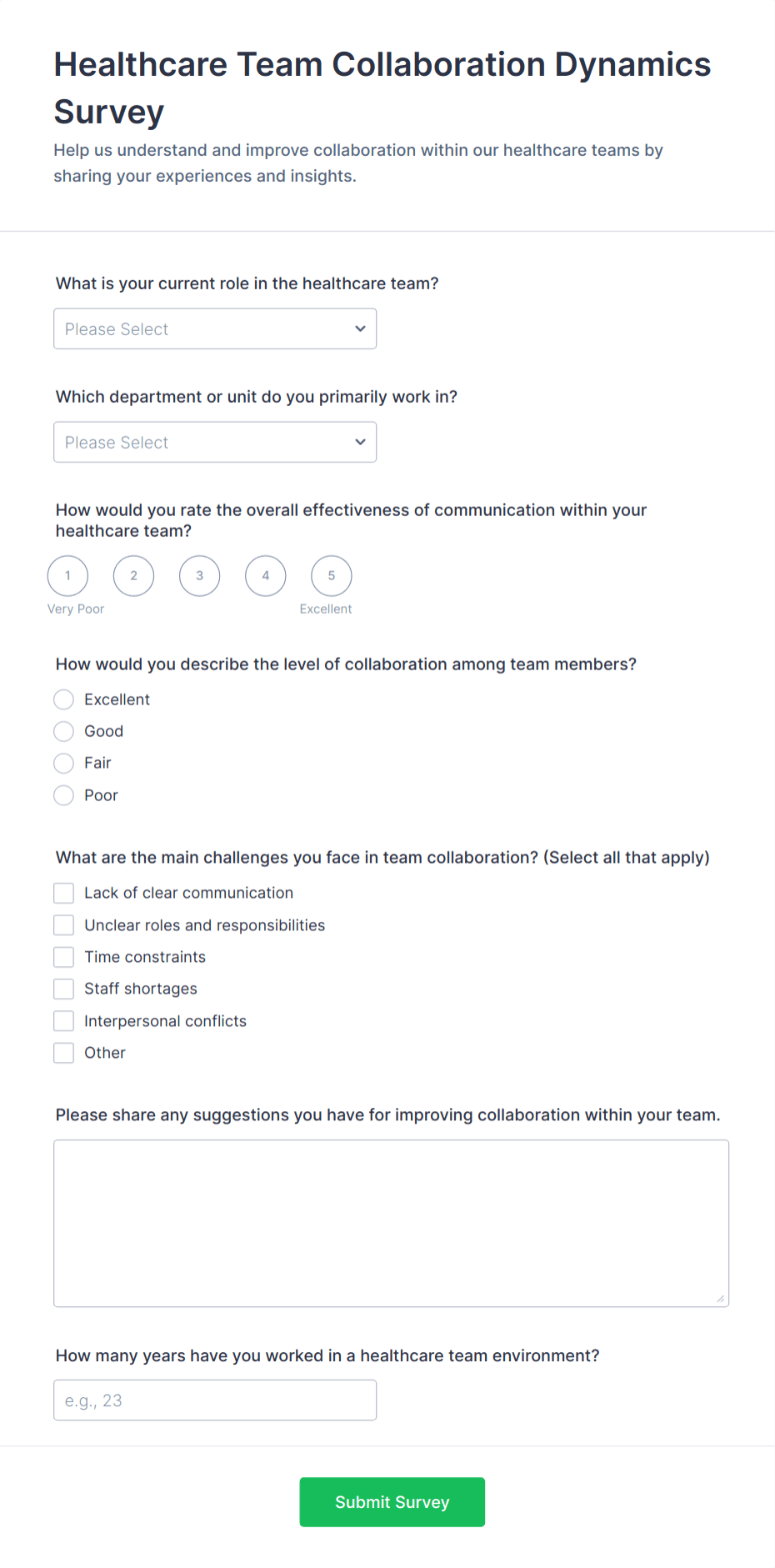Select rating 3 on the communication scale
This screenshot has width=775, height=1568.
click(199, 575)
